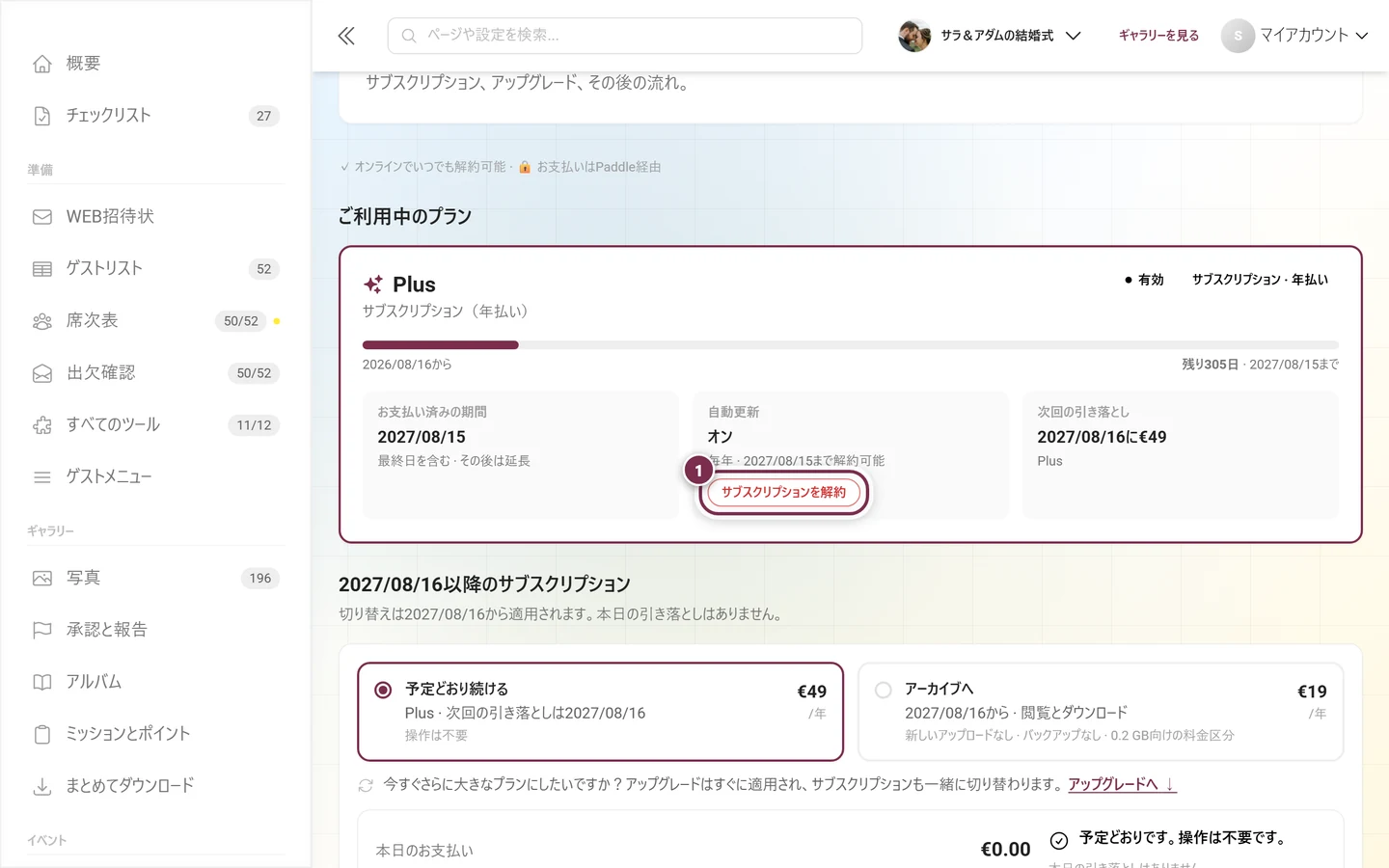Click the picture icon for 写真

click(x=42, y=579)
